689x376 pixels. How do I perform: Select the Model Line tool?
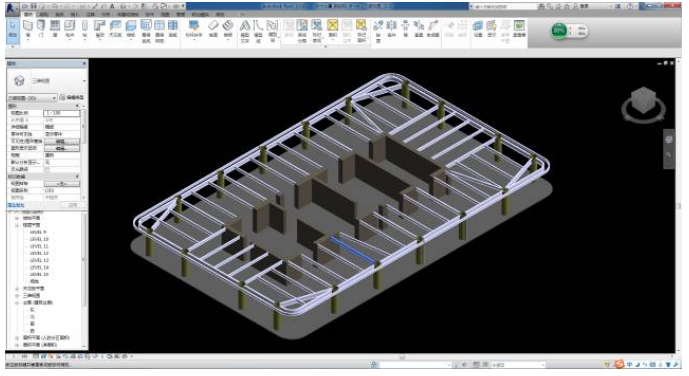tap(258, 31)
